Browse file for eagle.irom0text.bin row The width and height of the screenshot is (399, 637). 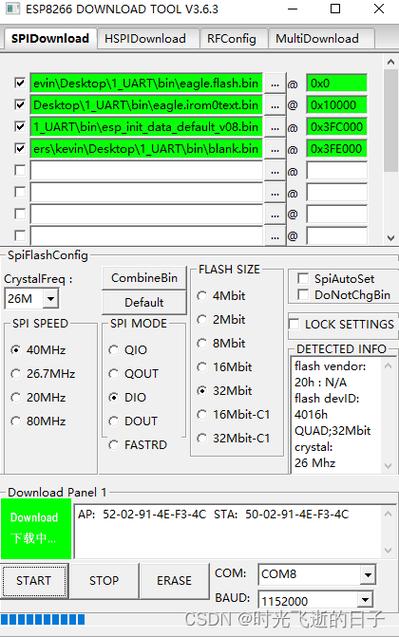click(275, 106)
